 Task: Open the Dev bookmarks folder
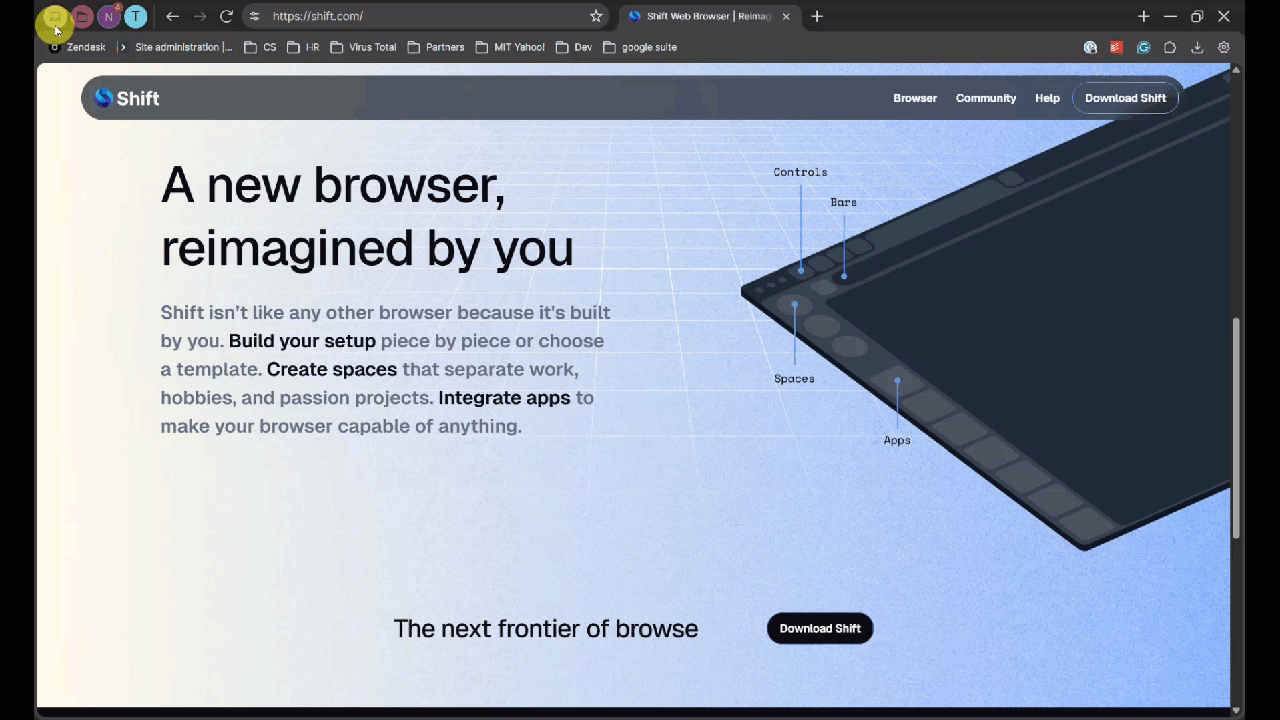pyautogui.click(x=574, y=47)
